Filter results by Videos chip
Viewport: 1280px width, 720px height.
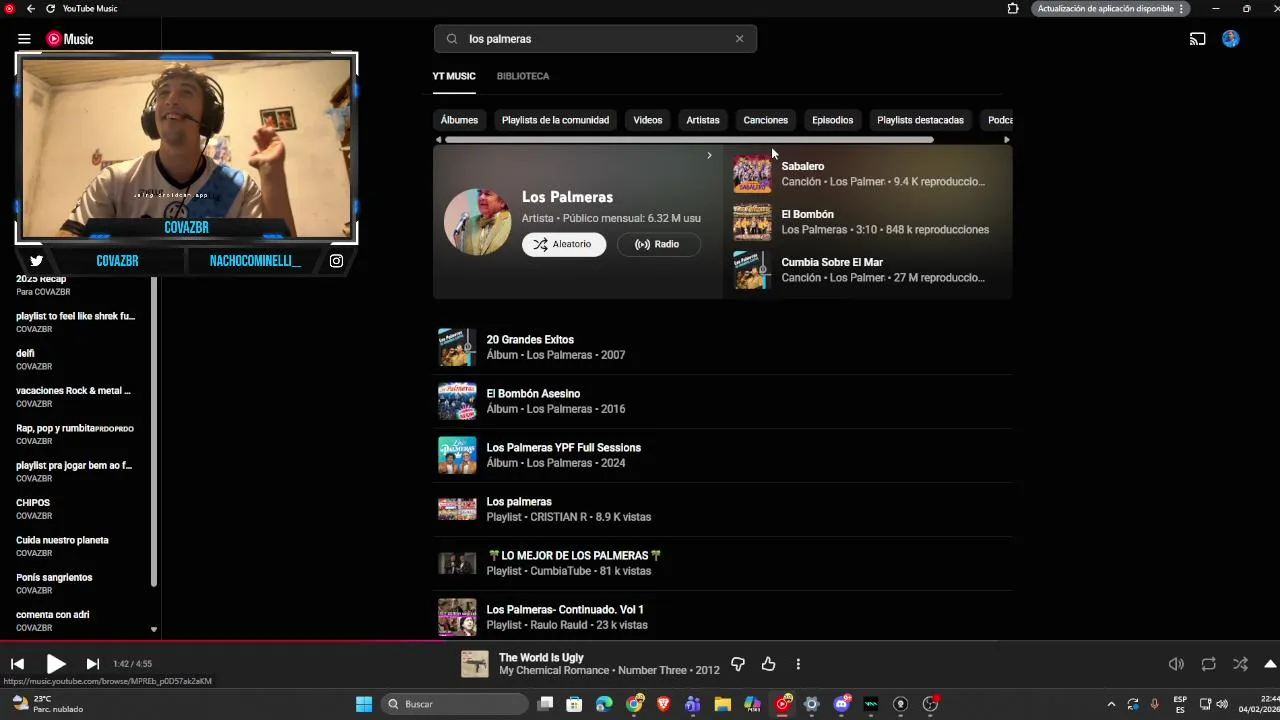click(x=647, y=120)
